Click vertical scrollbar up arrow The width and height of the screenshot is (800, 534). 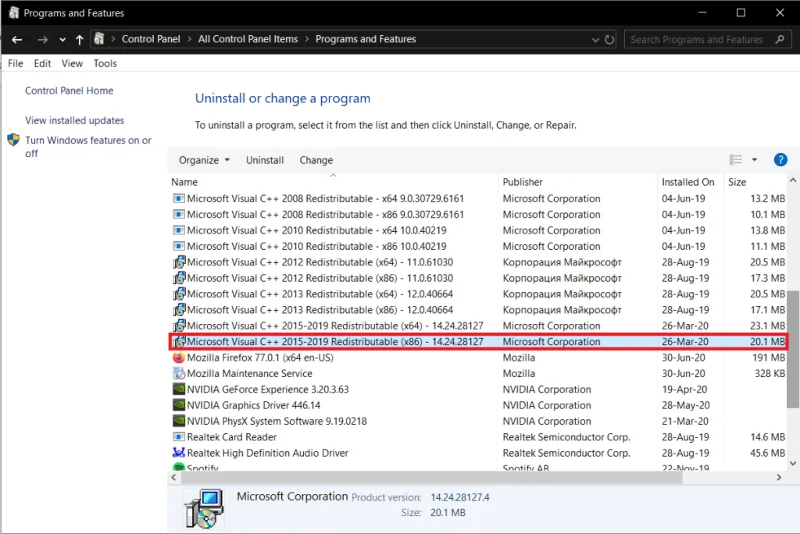(793, 180)
